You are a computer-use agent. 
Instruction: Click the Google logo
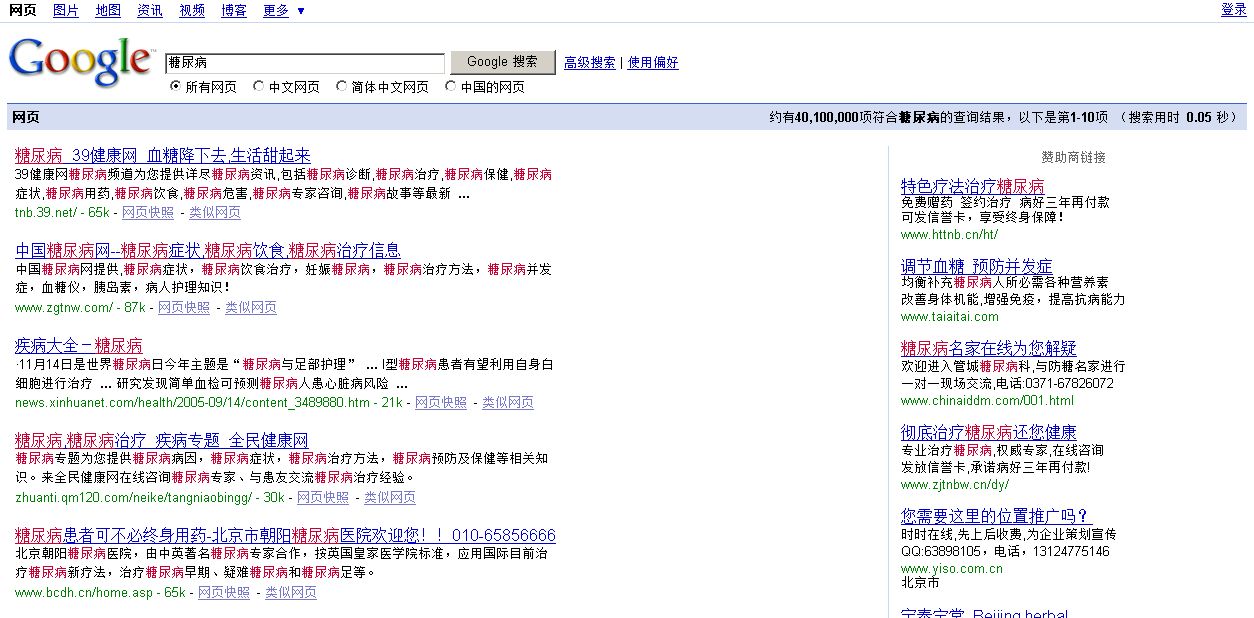pyautogui.click(x=80, y=62)
